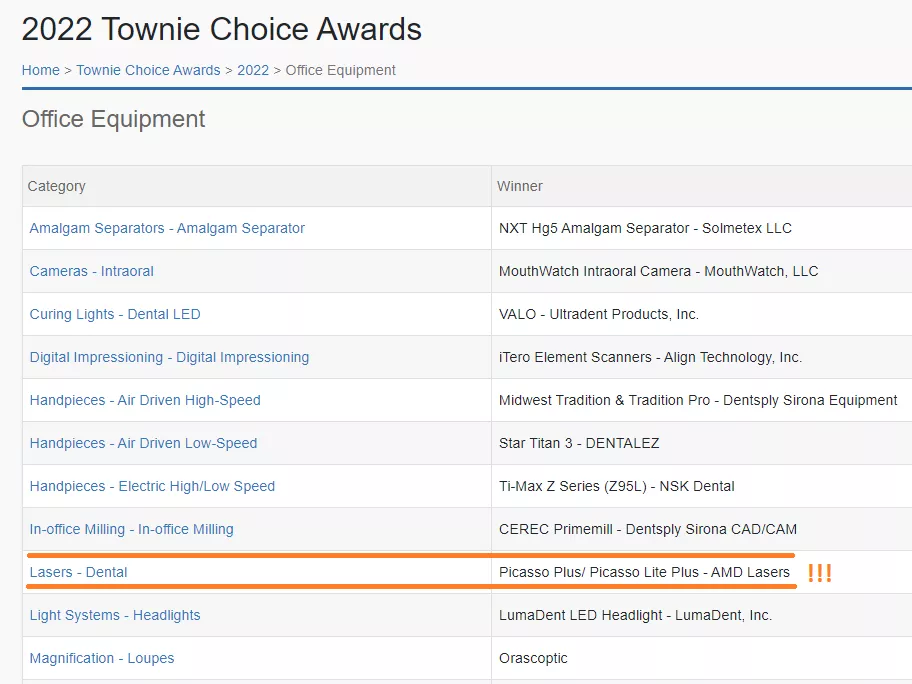Open In-office Milling category link
The image size is (912, 684).
pos(131,529)
